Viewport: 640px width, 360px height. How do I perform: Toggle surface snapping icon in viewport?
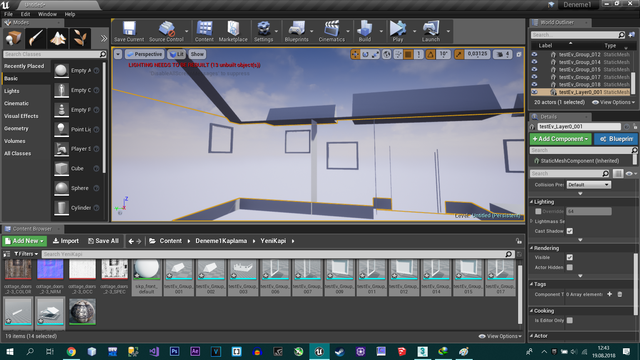tap(398, 54)
